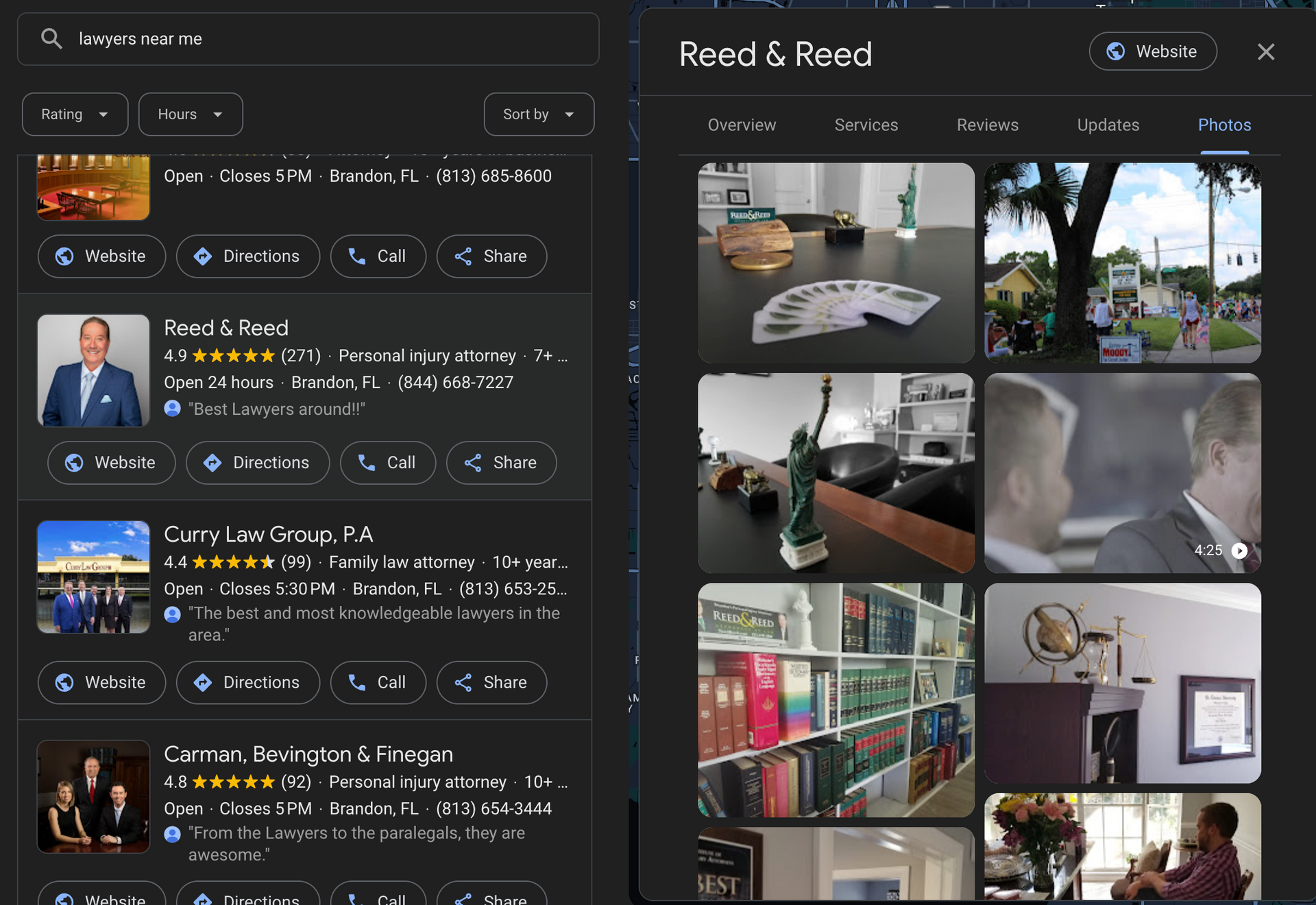Click the globe icon in Reed & Reed panel Website button
Viewport: 1316px width, 905px height.
[x=1116, y=51]
